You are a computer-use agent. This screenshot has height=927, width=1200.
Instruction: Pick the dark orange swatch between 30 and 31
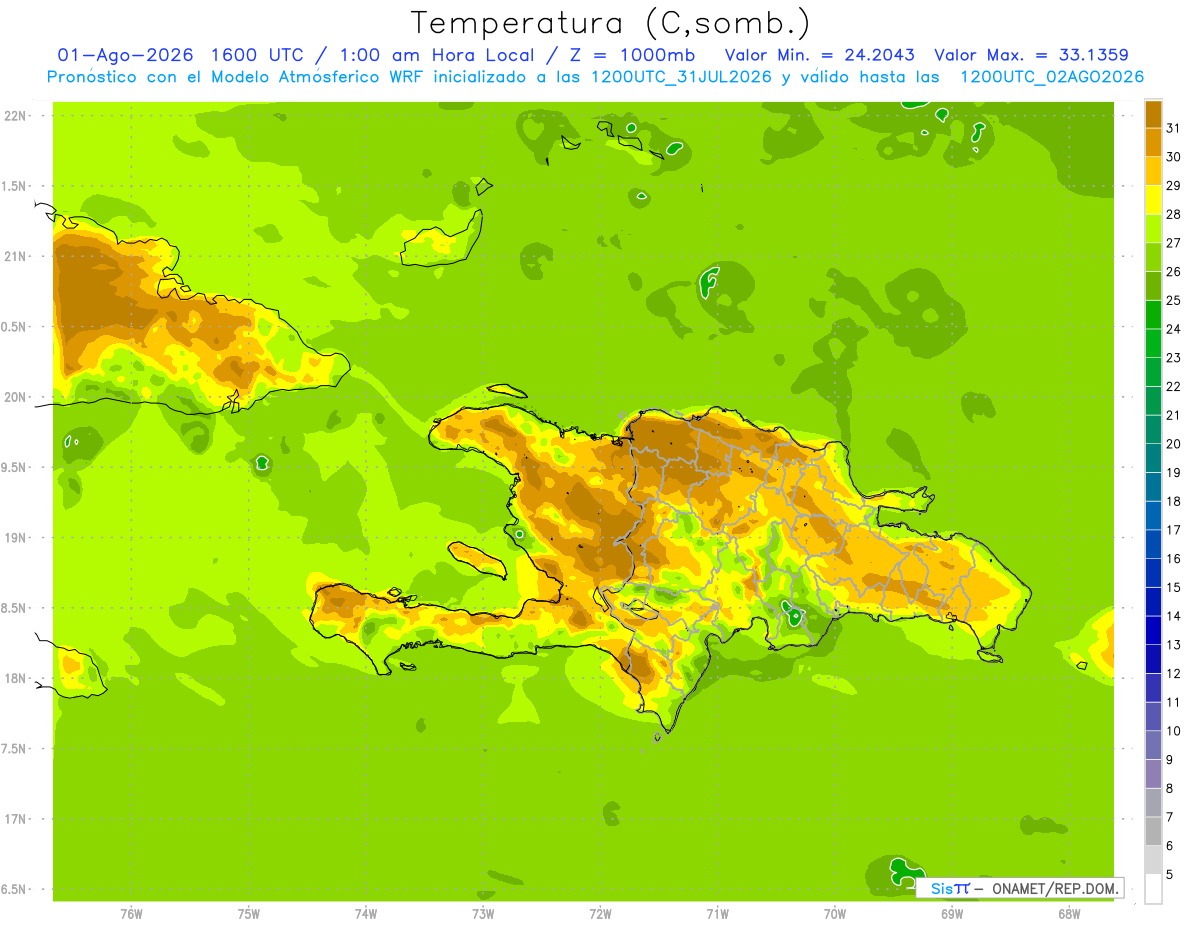pyautogui.click(x=1153, y=143)
